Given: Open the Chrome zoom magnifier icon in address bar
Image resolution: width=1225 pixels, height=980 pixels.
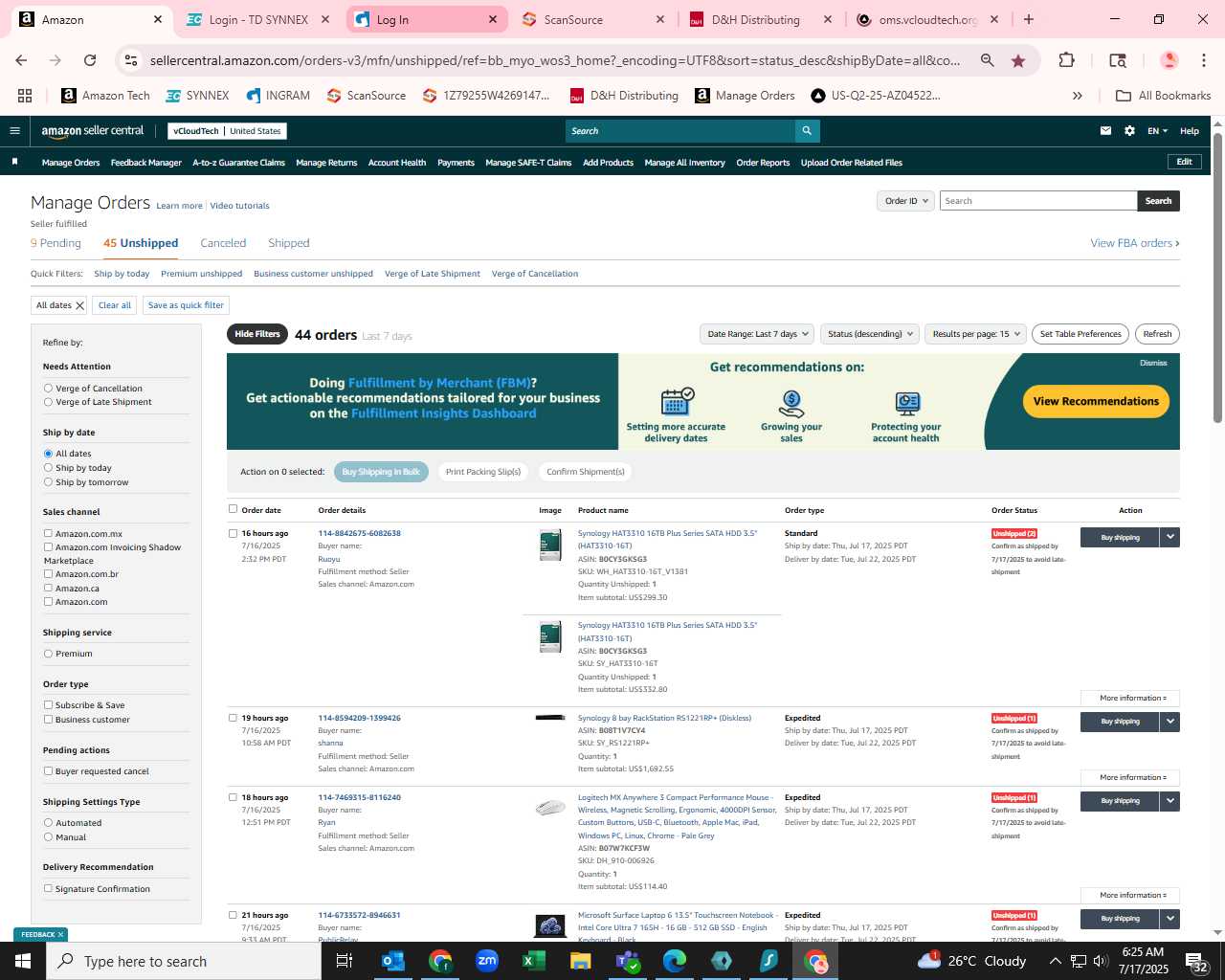Looking at the screenshot, I should click(x=987, y=60).
